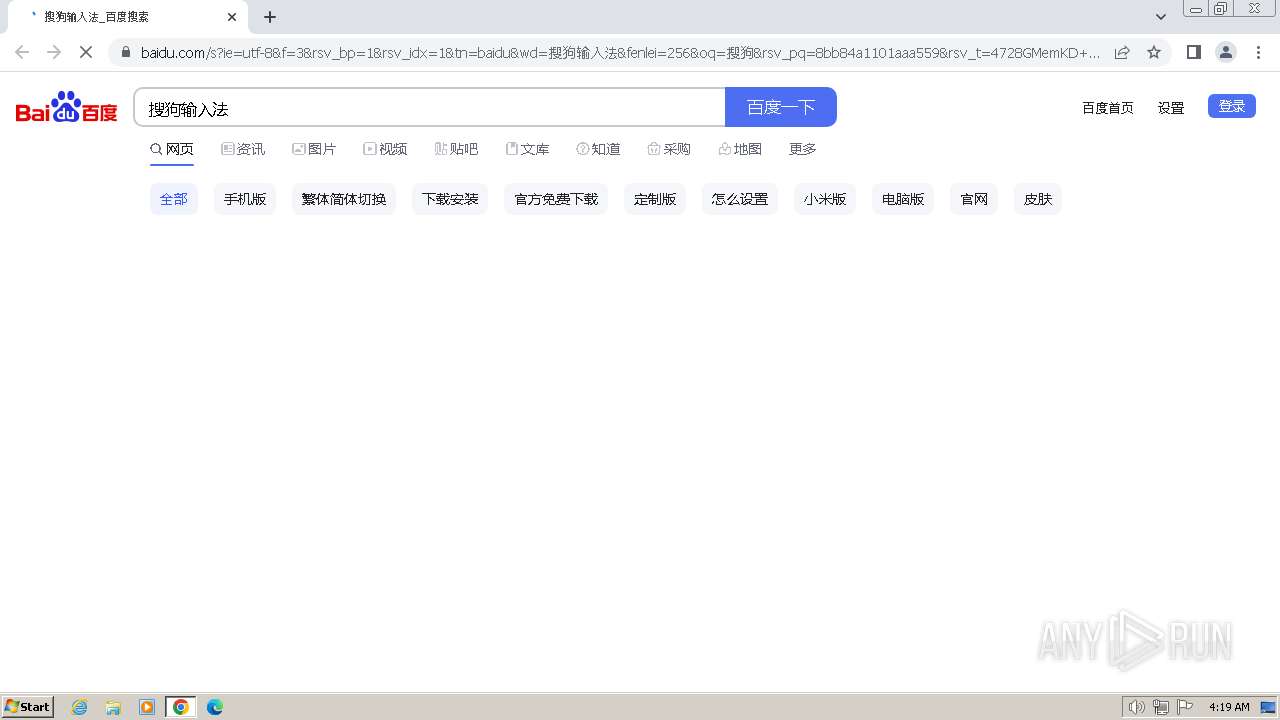Click the search box with 搜狗输入法
The width and height of the screenshot is (1280, 720).
click(x=429, y=108)
